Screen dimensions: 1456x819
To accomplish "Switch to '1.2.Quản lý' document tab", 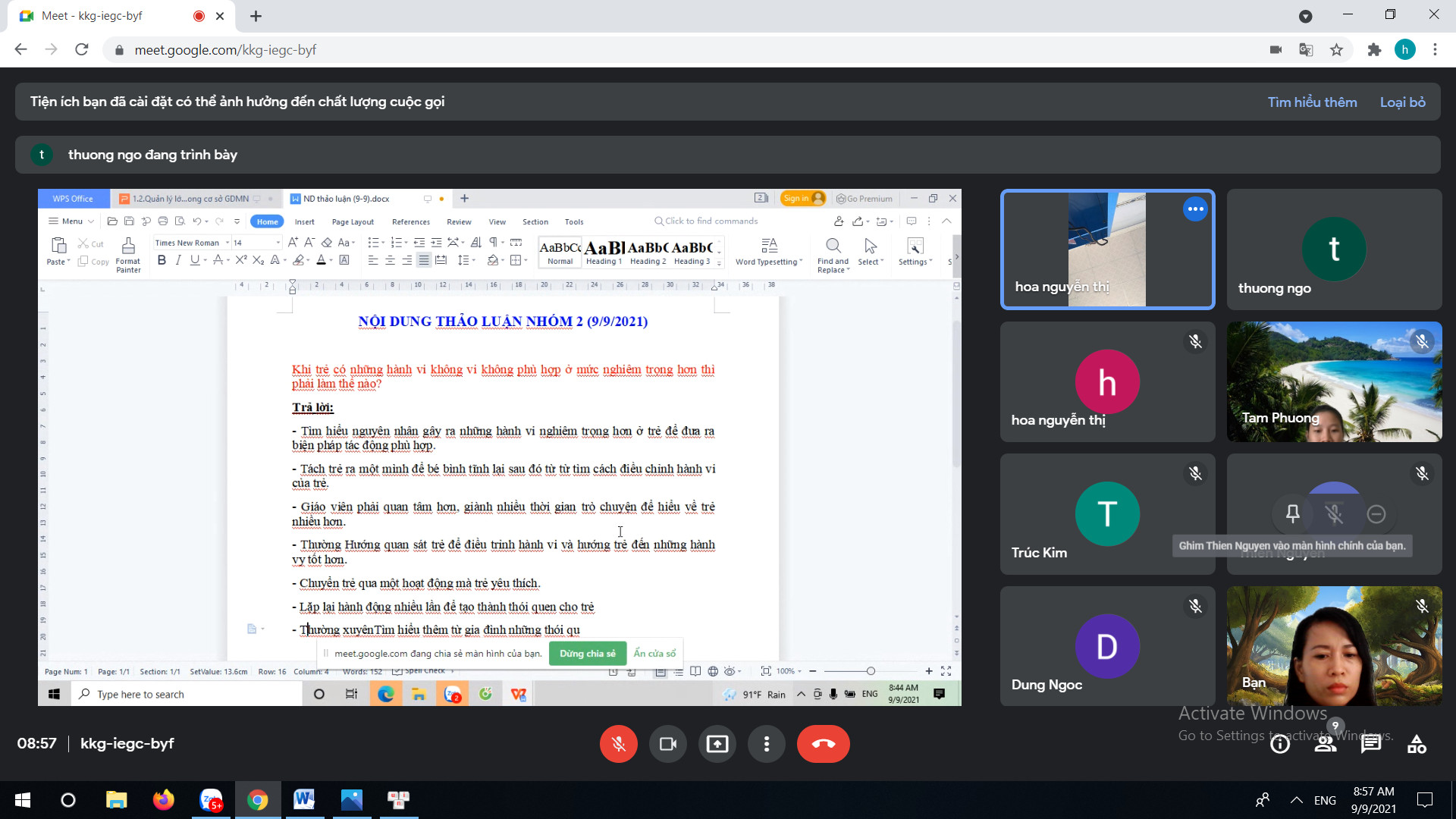I will point(190,199).
